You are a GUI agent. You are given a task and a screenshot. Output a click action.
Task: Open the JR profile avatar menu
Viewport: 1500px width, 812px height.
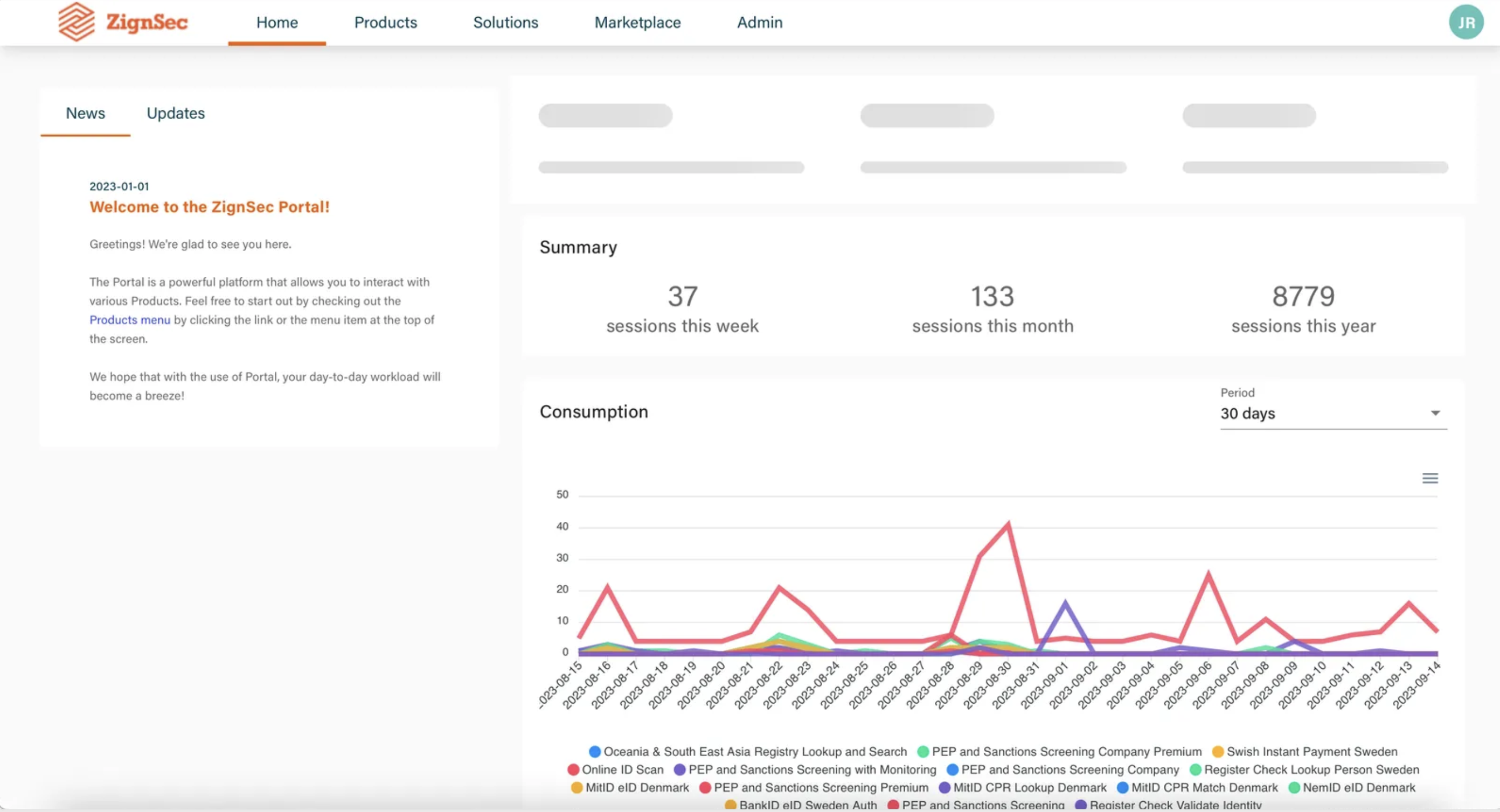[1466, 22]
